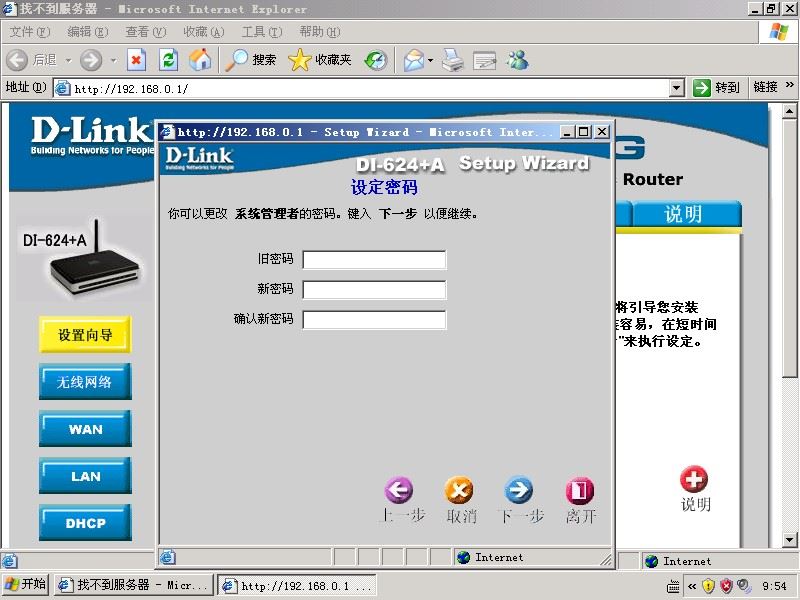Click the URL text in the address bar

[131, 89]
